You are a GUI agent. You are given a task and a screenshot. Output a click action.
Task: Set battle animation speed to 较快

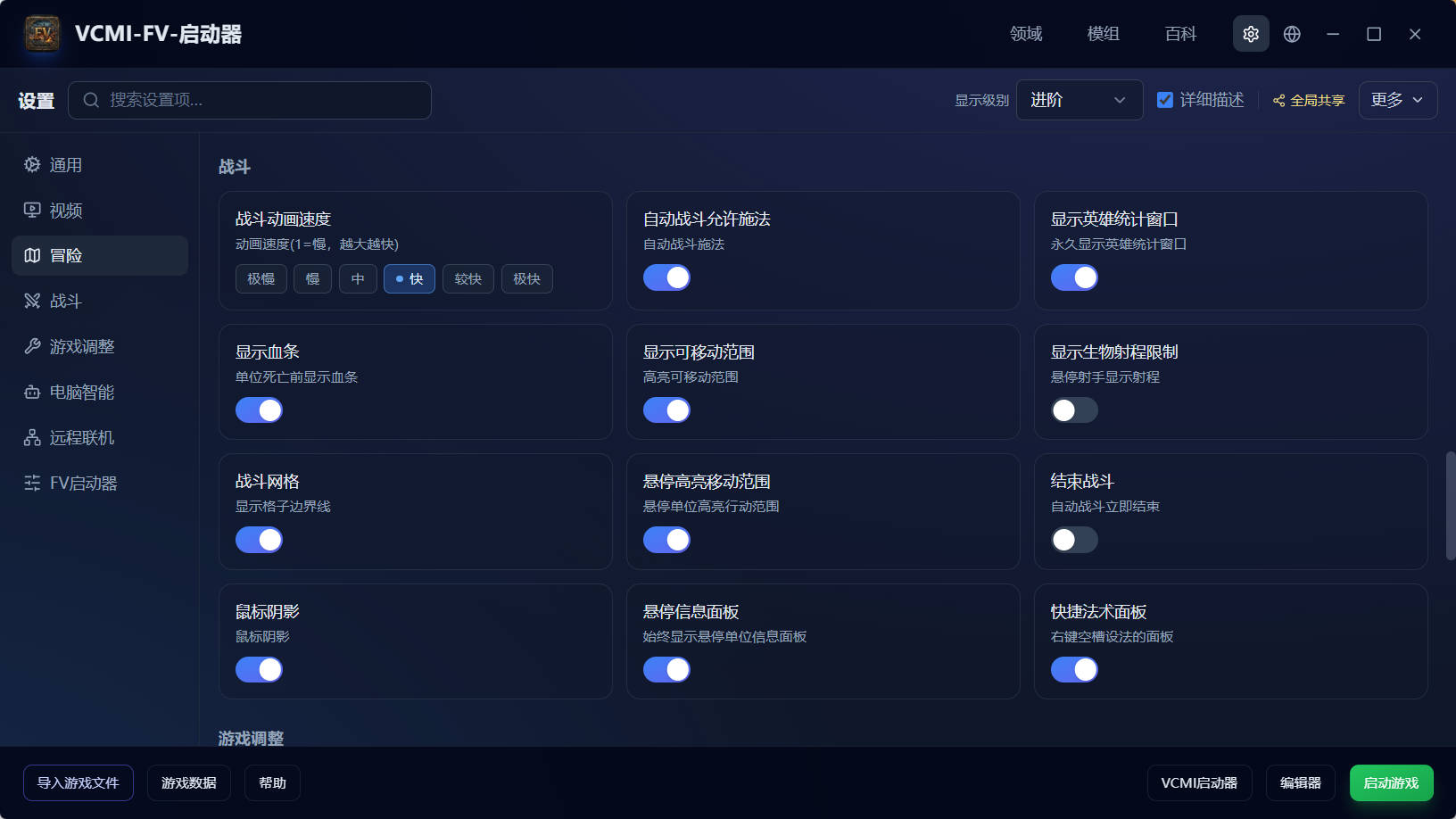468,279
